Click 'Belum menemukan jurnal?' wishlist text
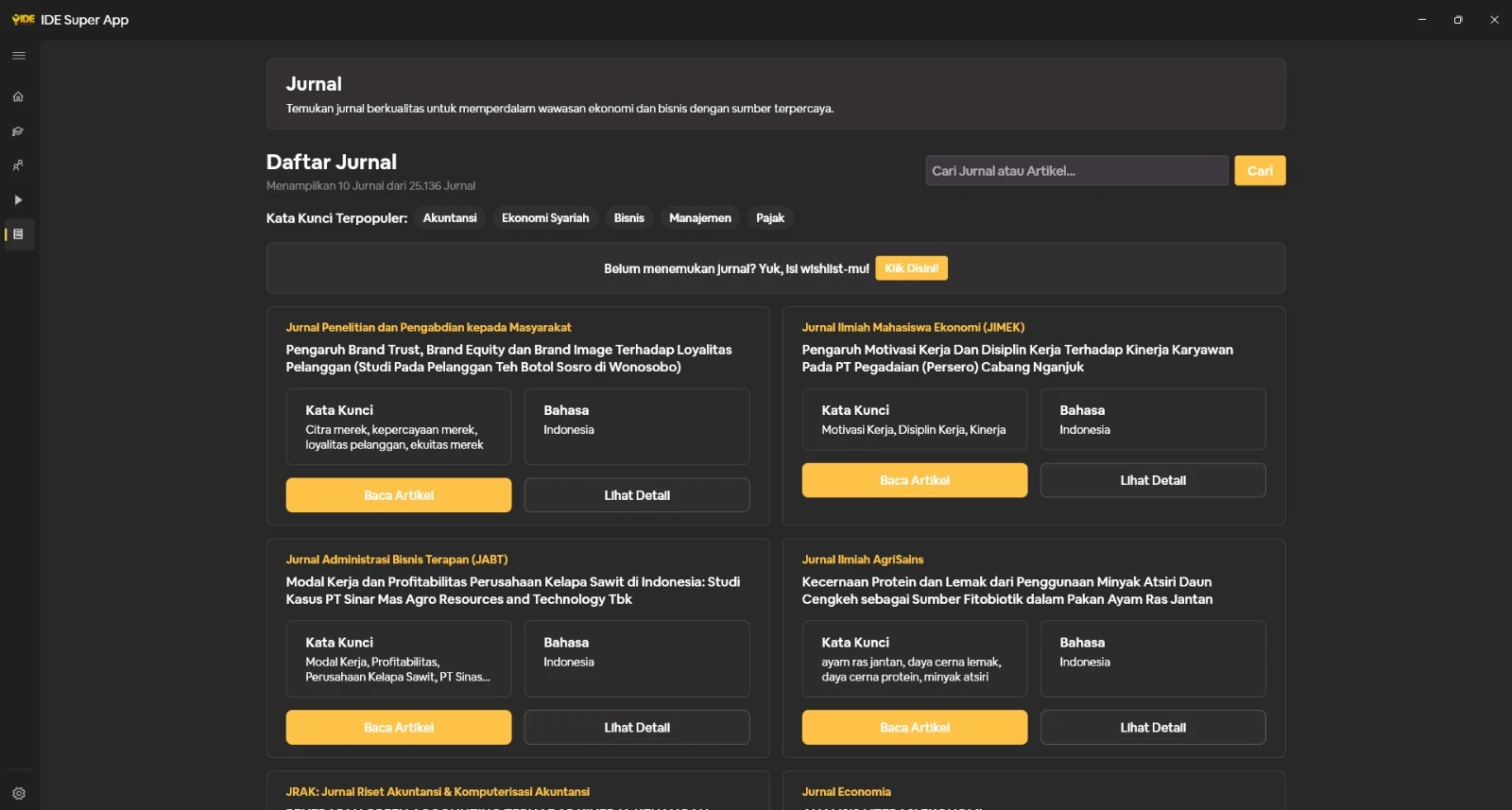 [x=736, y=269]
